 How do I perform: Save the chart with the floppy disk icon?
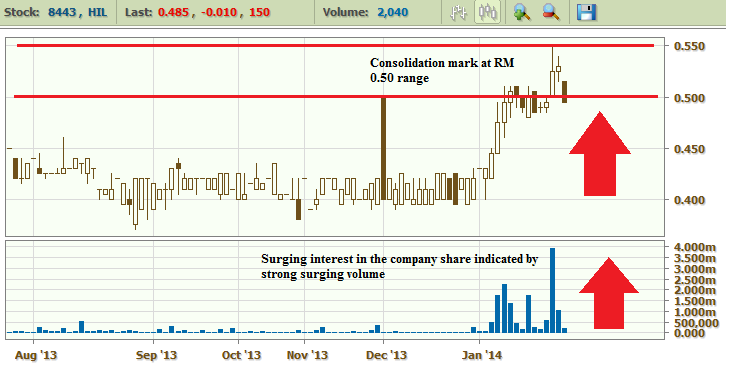[587, 12]
